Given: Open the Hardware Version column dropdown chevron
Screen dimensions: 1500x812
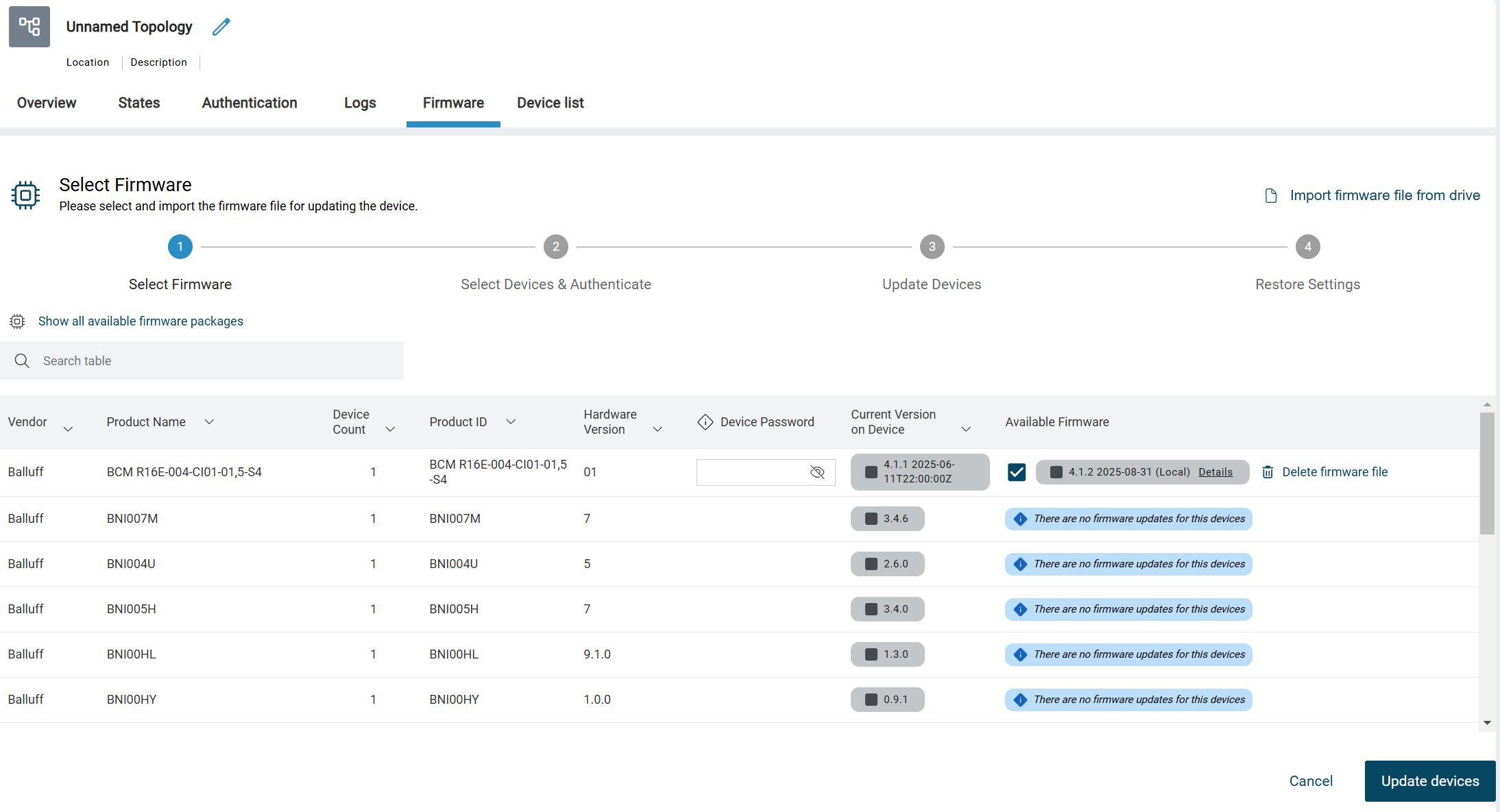Looking at the screenshot, I should [657, 430].
